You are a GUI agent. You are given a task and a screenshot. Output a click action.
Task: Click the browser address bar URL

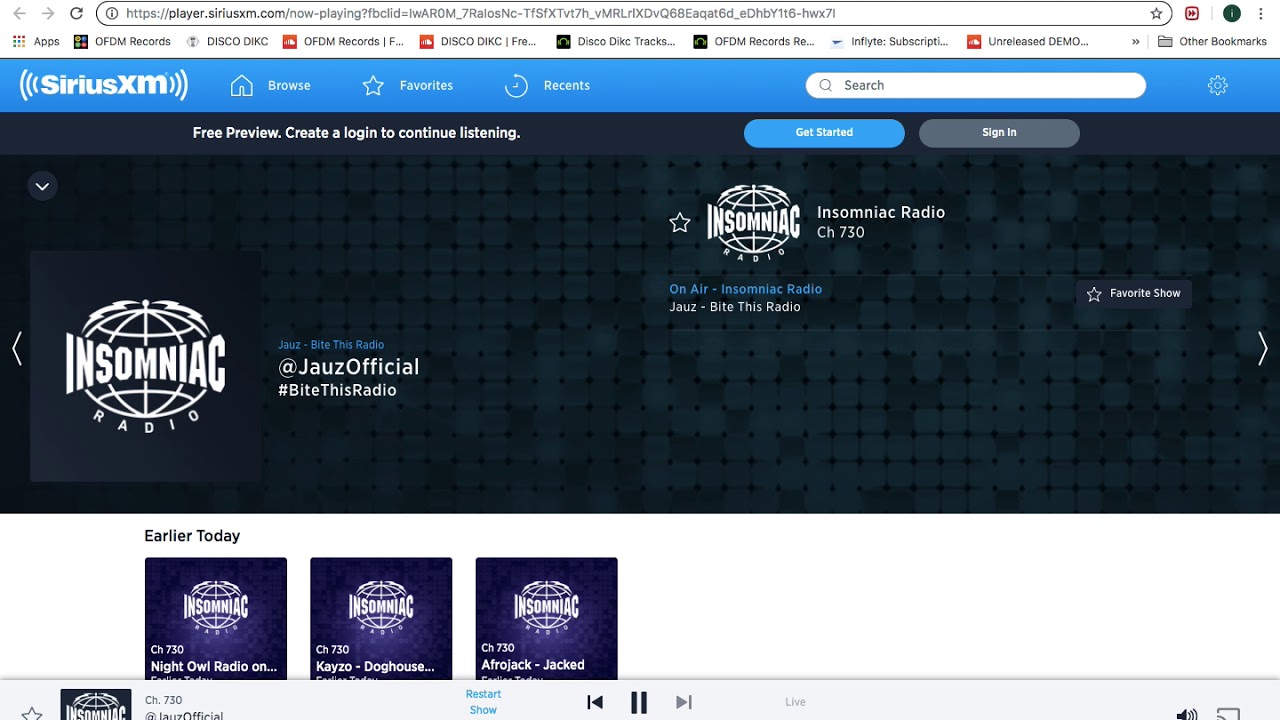pos(480,14)
